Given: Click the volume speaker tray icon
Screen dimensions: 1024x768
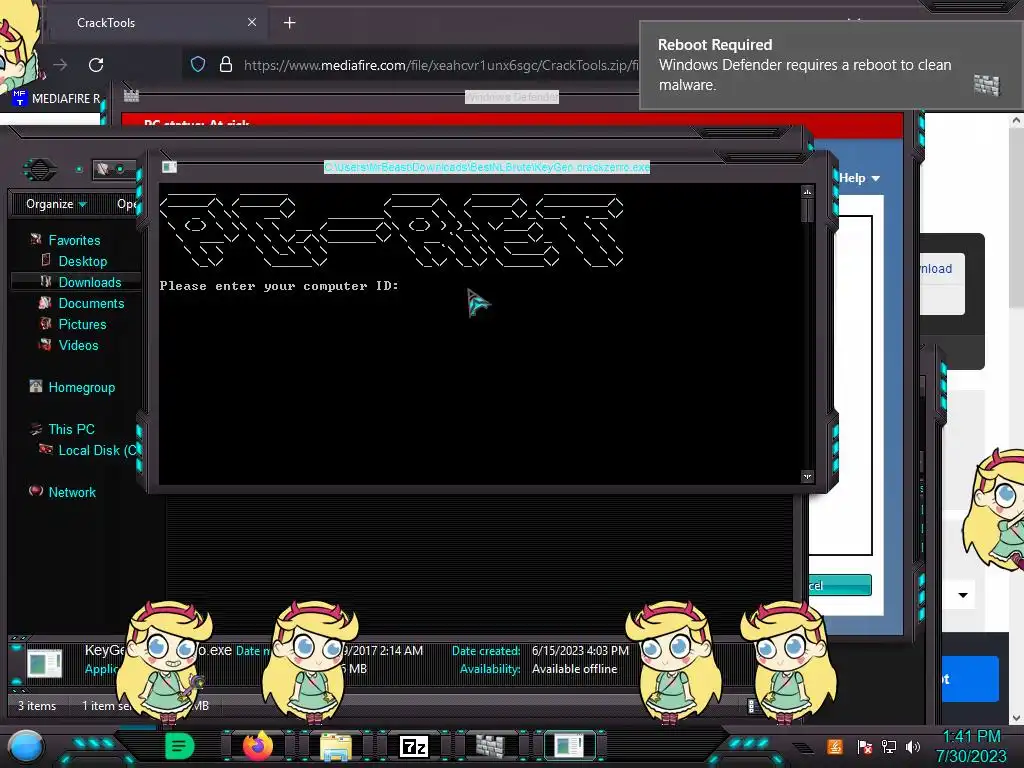Looking at the screenshot, I should coord(913,746).
